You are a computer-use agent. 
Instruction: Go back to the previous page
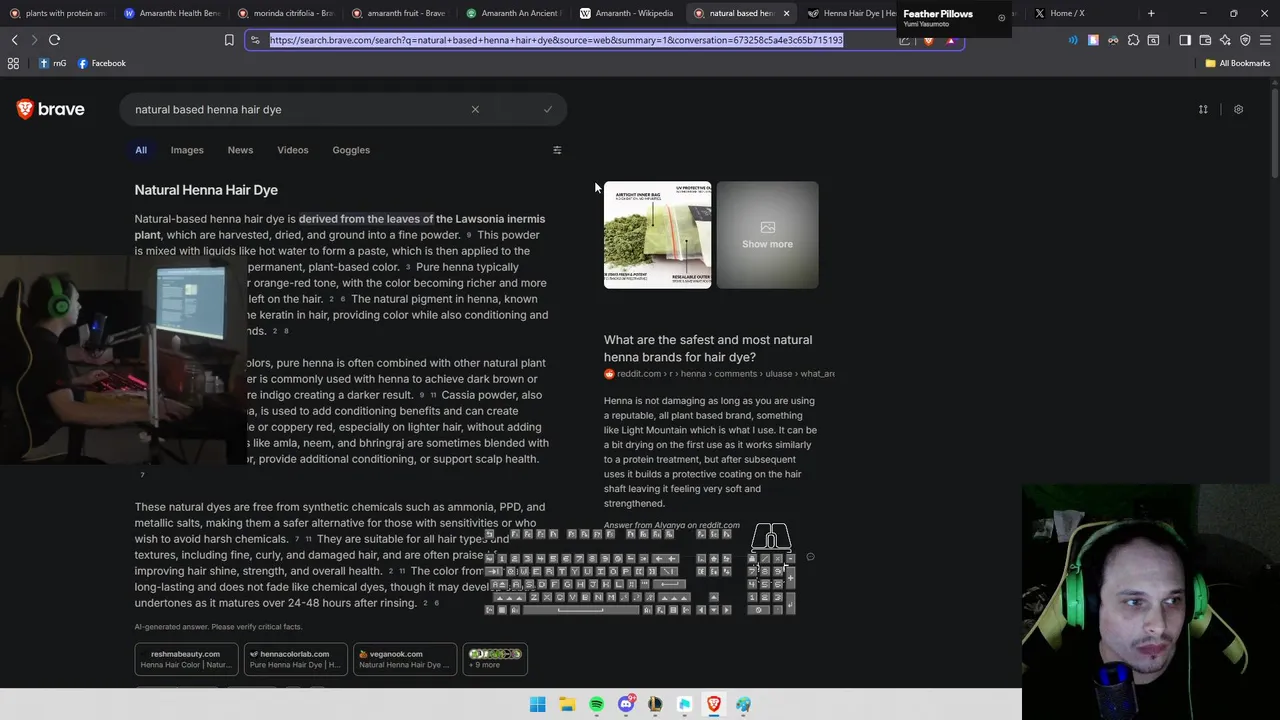coord(14,40)
